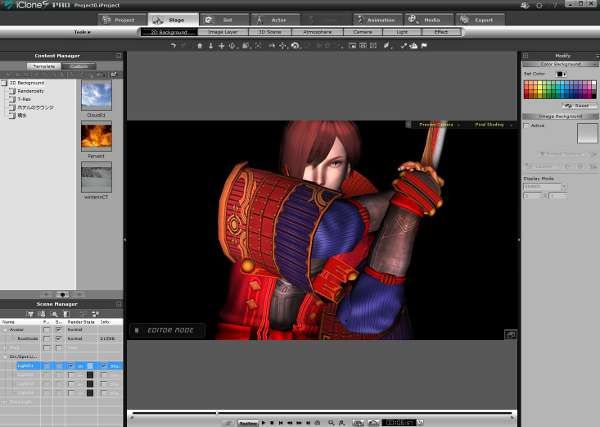
Task: Open the Preview Camera dropdown in viewport
Action: click(x=439, y=125)
